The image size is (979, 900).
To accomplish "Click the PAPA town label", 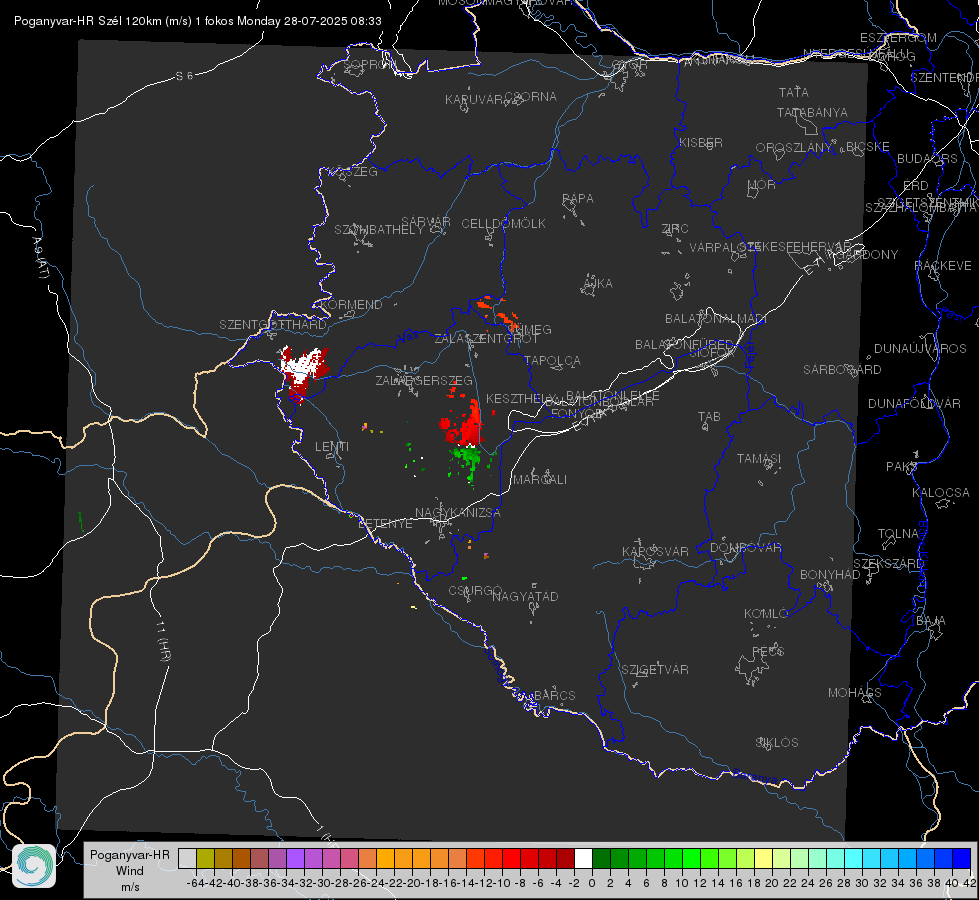I will (x=578, y=199).
